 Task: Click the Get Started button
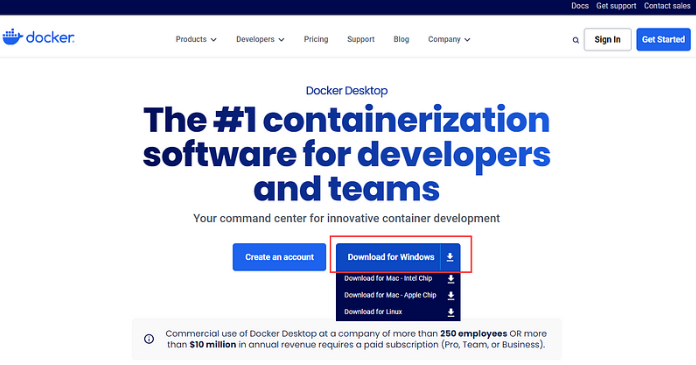(663, 40)
